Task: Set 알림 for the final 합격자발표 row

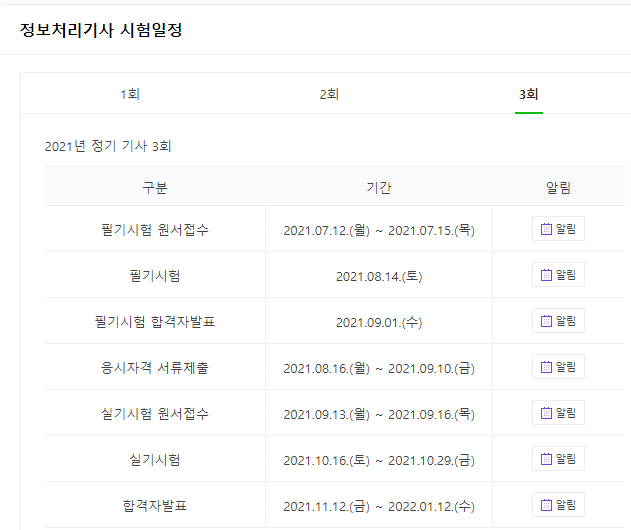Action: pos(558,505)
